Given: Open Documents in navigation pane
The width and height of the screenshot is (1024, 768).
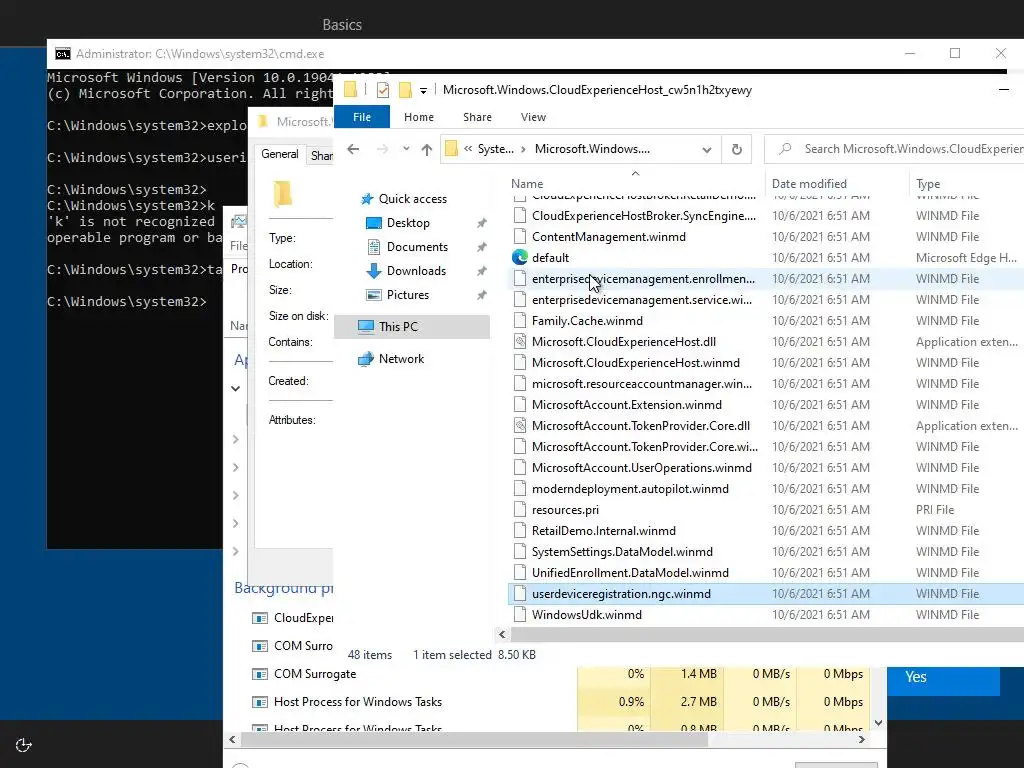Looking at the screenshot, I should 417,247.
